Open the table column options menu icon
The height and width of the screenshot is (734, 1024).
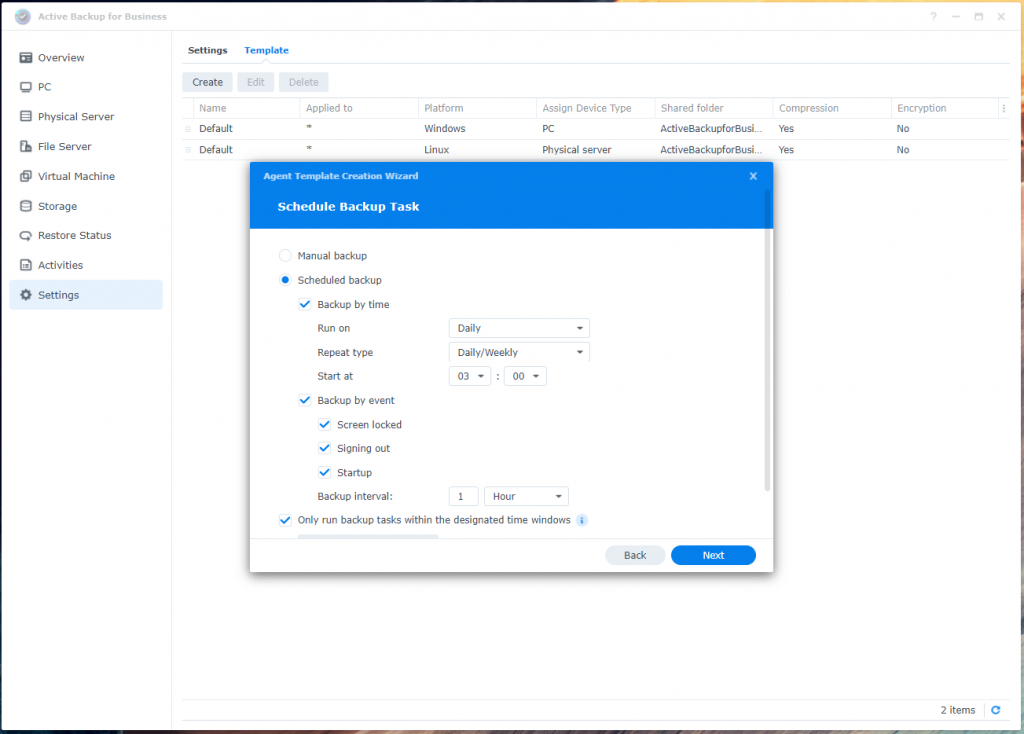pos(1004,108)
